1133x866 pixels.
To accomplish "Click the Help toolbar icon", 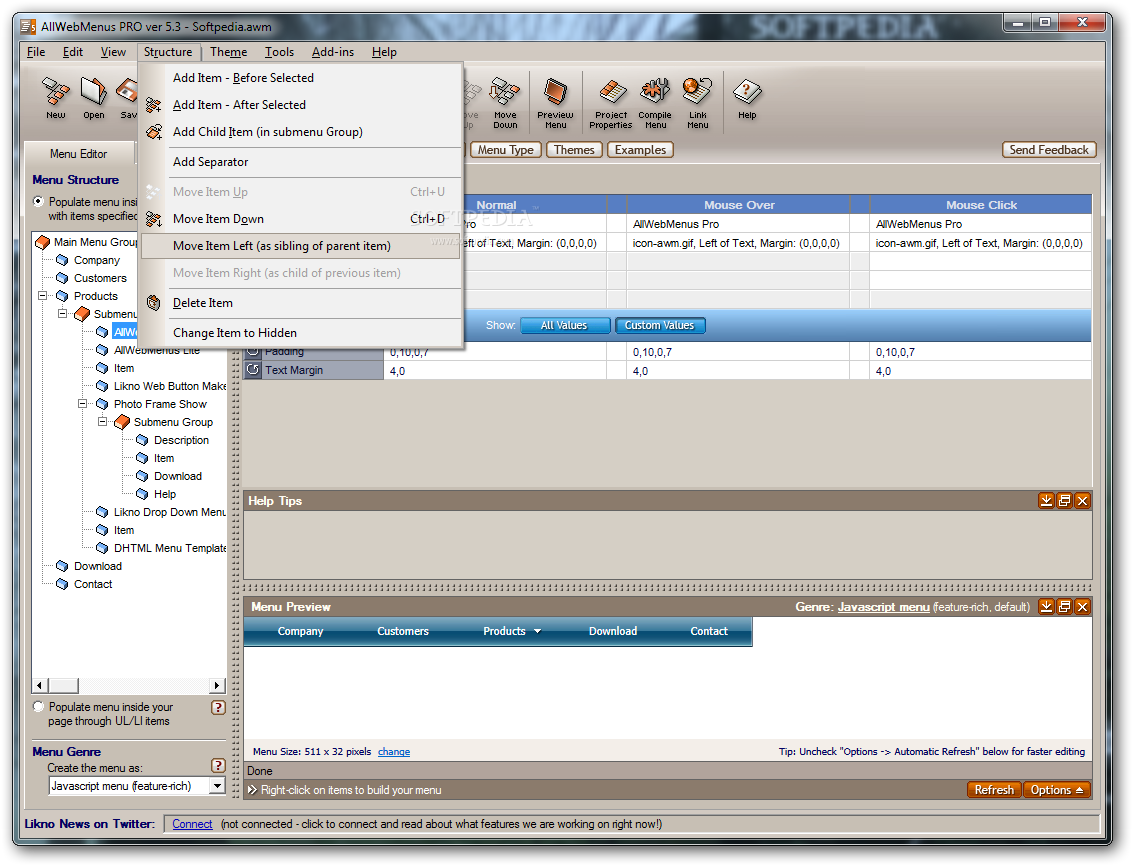I will pyautogui.click(x=747, y=98).
